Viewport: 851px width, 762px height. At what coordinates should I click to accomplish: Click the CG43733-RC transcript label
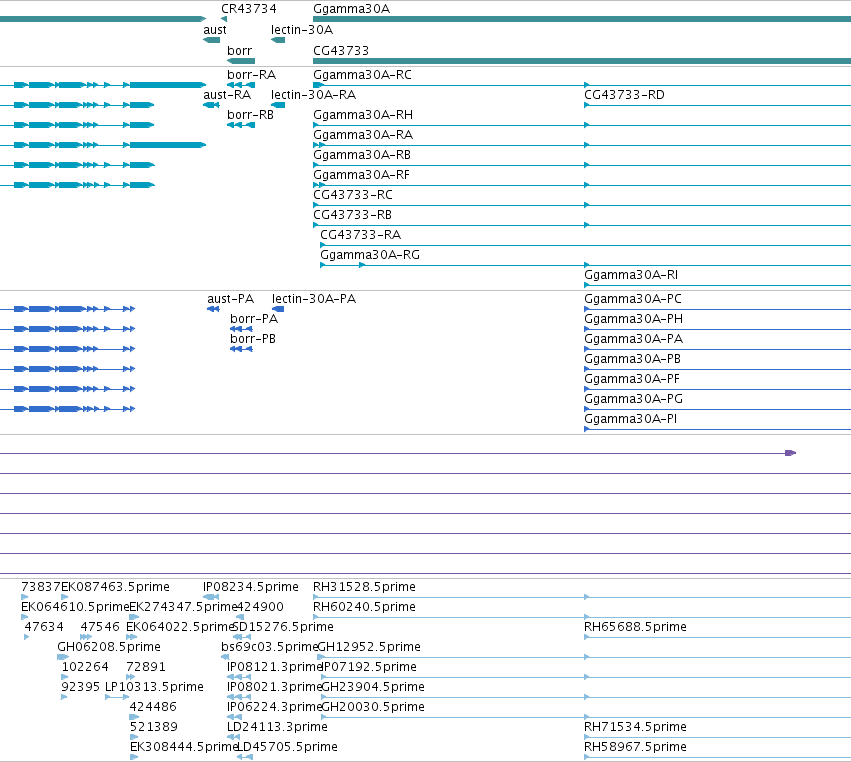click(353, 195)
